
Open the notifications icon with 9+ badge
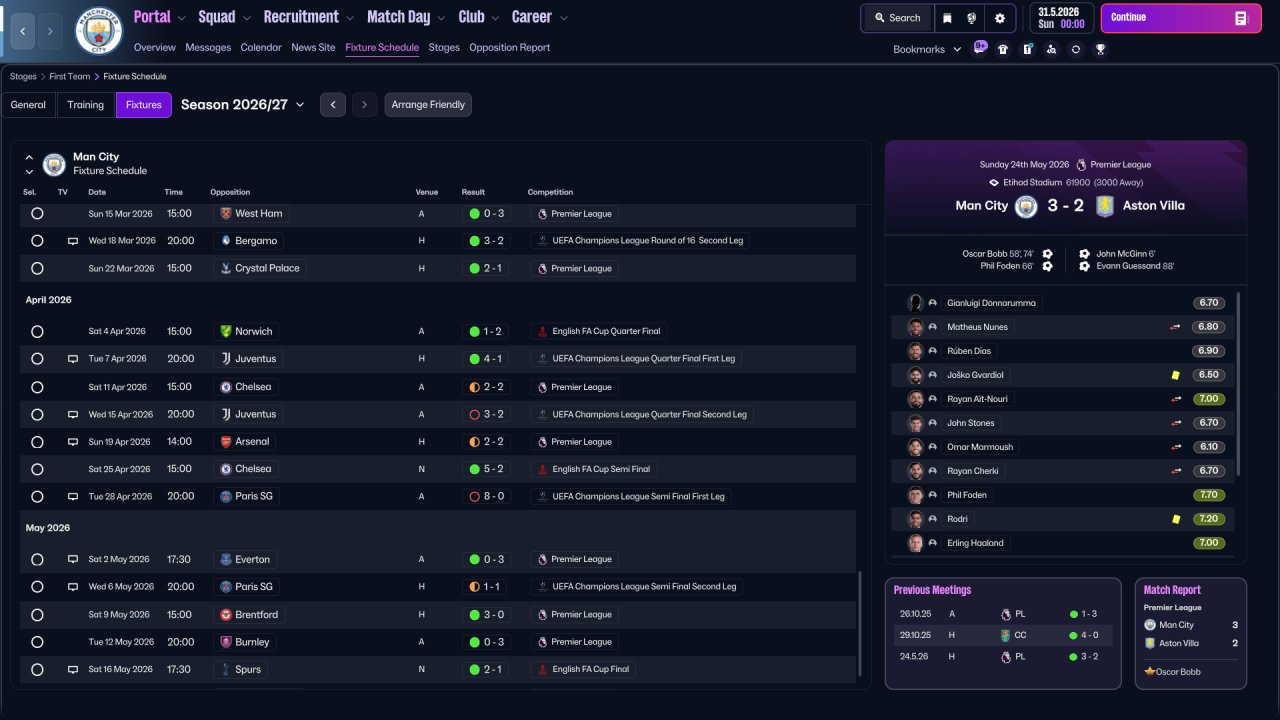click(x=980, y=48)
